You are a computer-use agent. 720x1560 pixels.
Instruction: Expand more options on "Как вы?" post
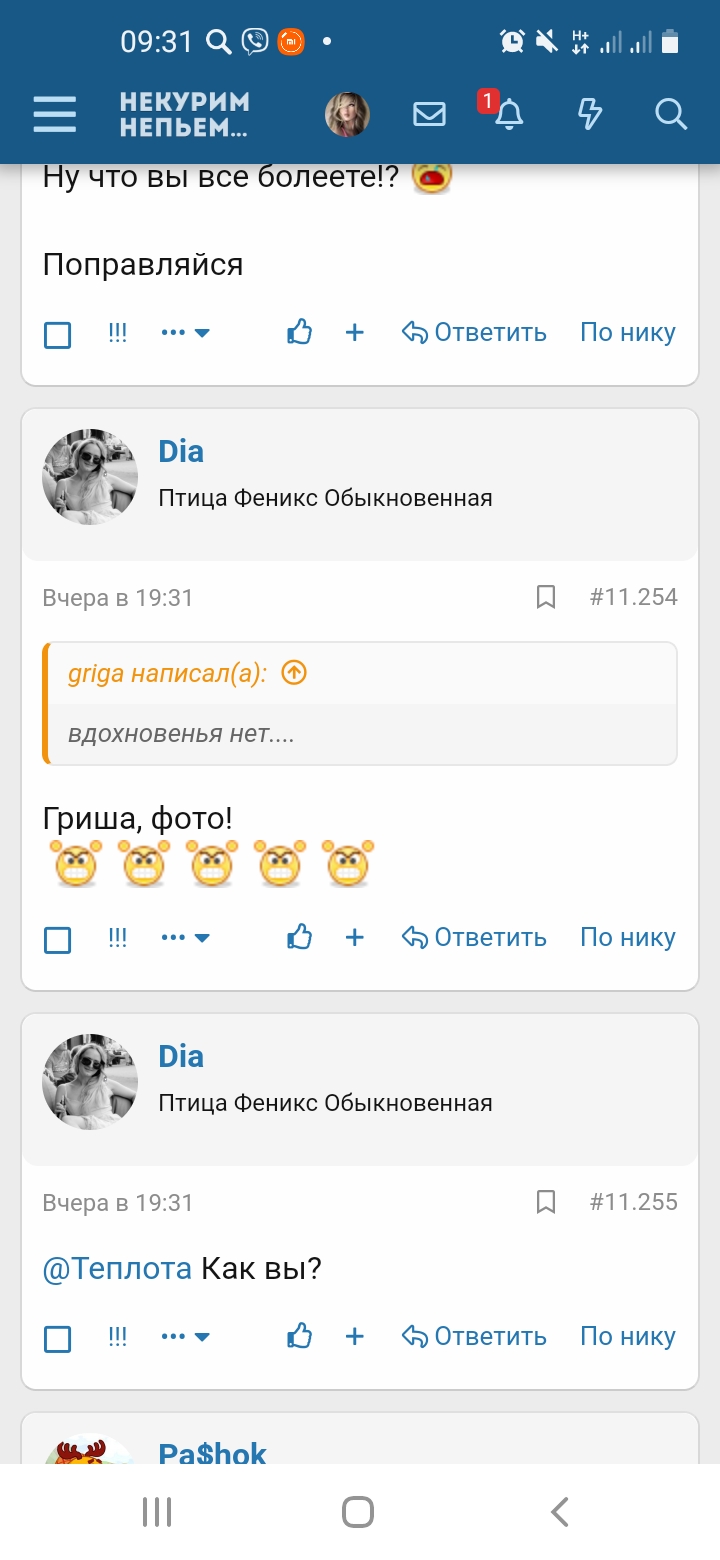click(185, 1337)
